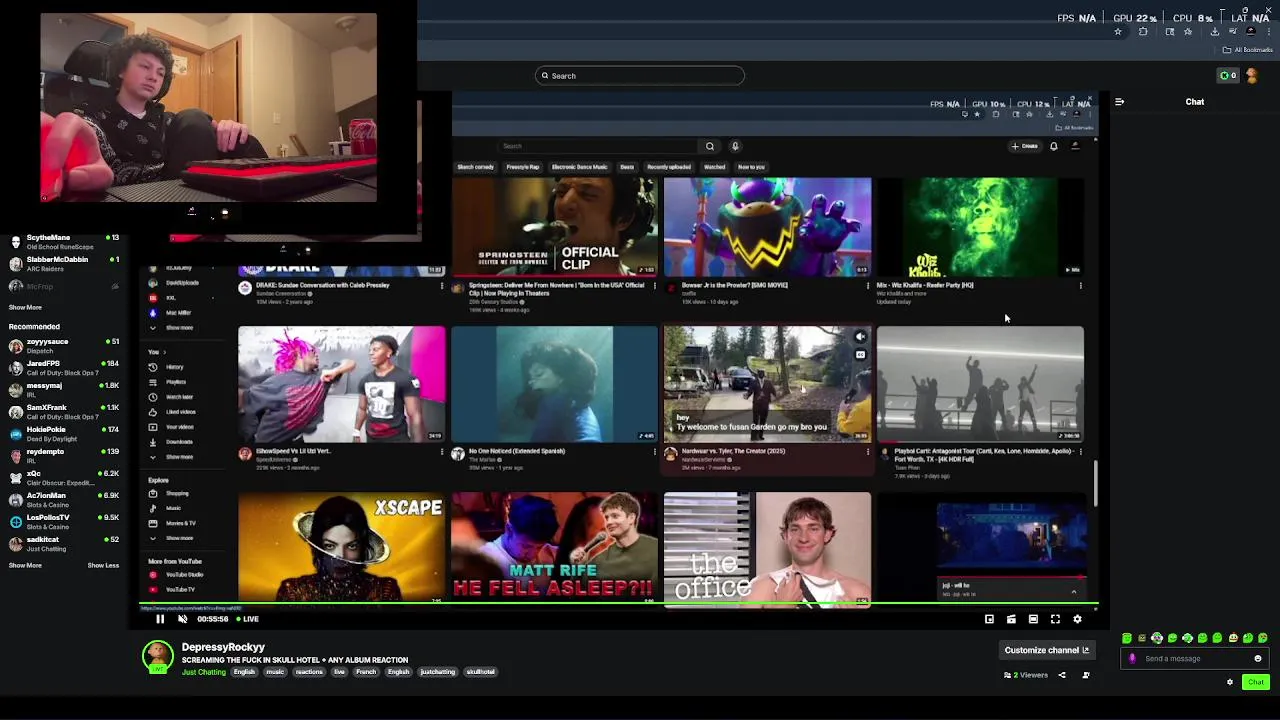The width and height of the screenshot is (1280, 720).
Task: Open Movies & TV under Explore
Action: pos(180,523)
